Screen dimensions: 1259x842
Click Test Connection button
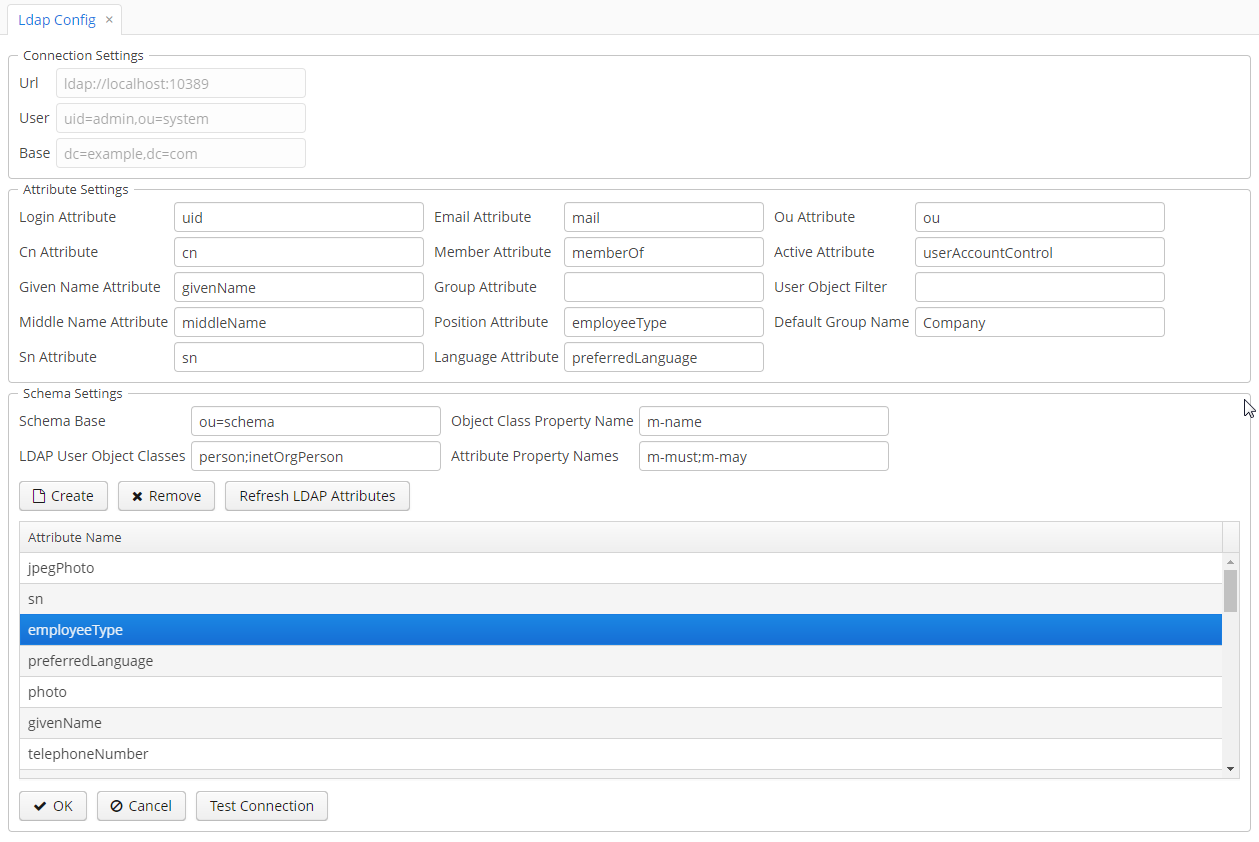tap(262, 806)
